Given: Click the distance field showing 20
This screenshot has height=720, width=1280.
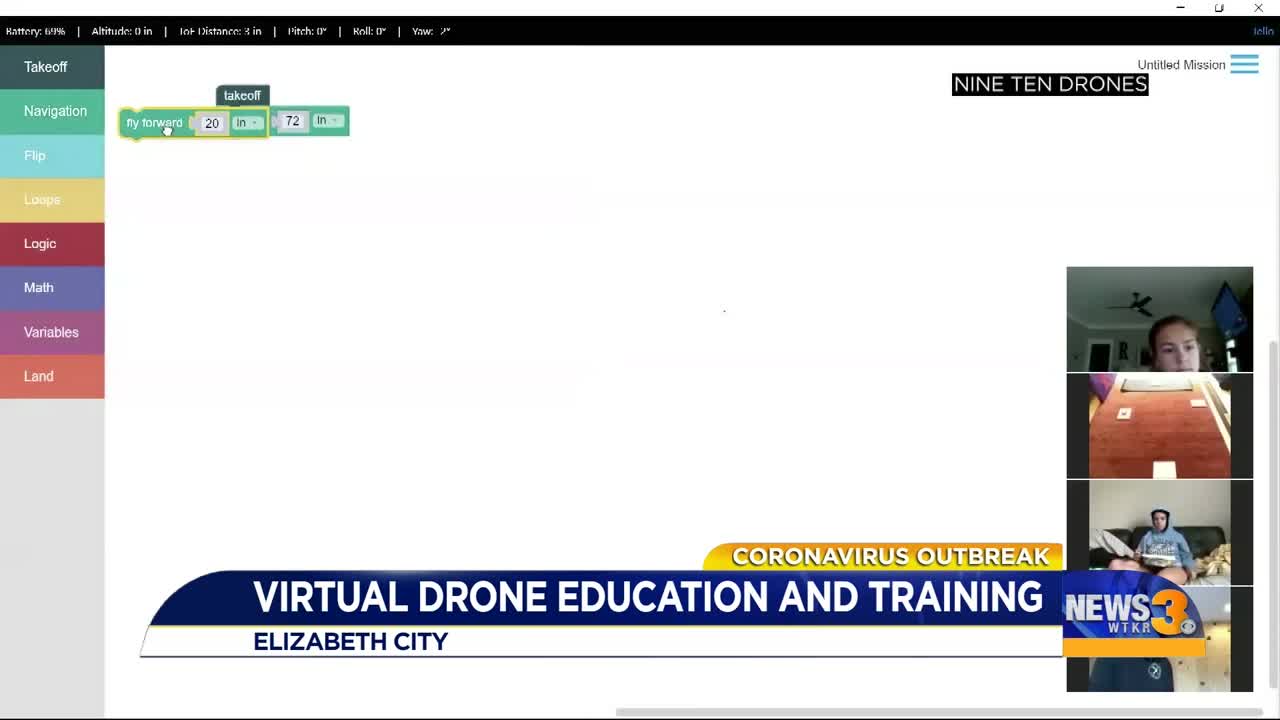Looking at the screenshot, I should click(211, 123).
